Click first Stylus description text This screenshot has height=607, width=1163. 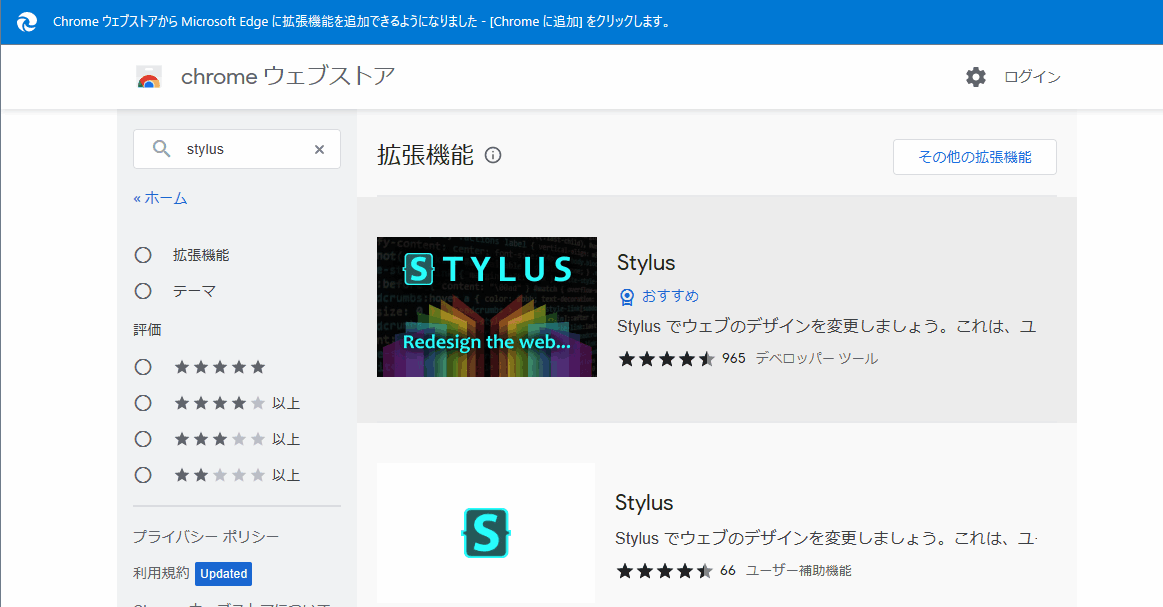[x=826, y=327]
